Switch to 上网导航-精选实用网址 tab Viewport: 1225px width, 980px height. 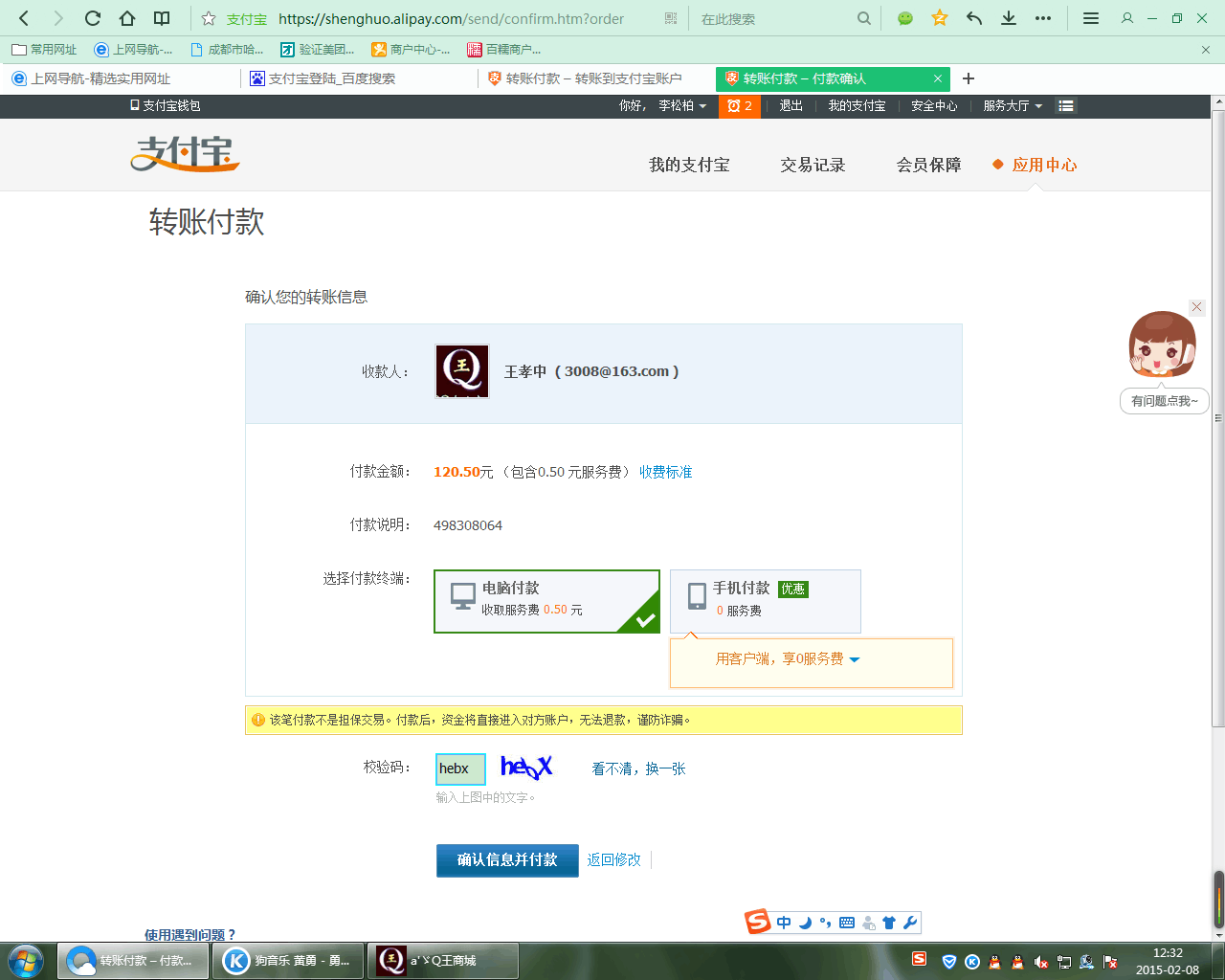point(120,78)
